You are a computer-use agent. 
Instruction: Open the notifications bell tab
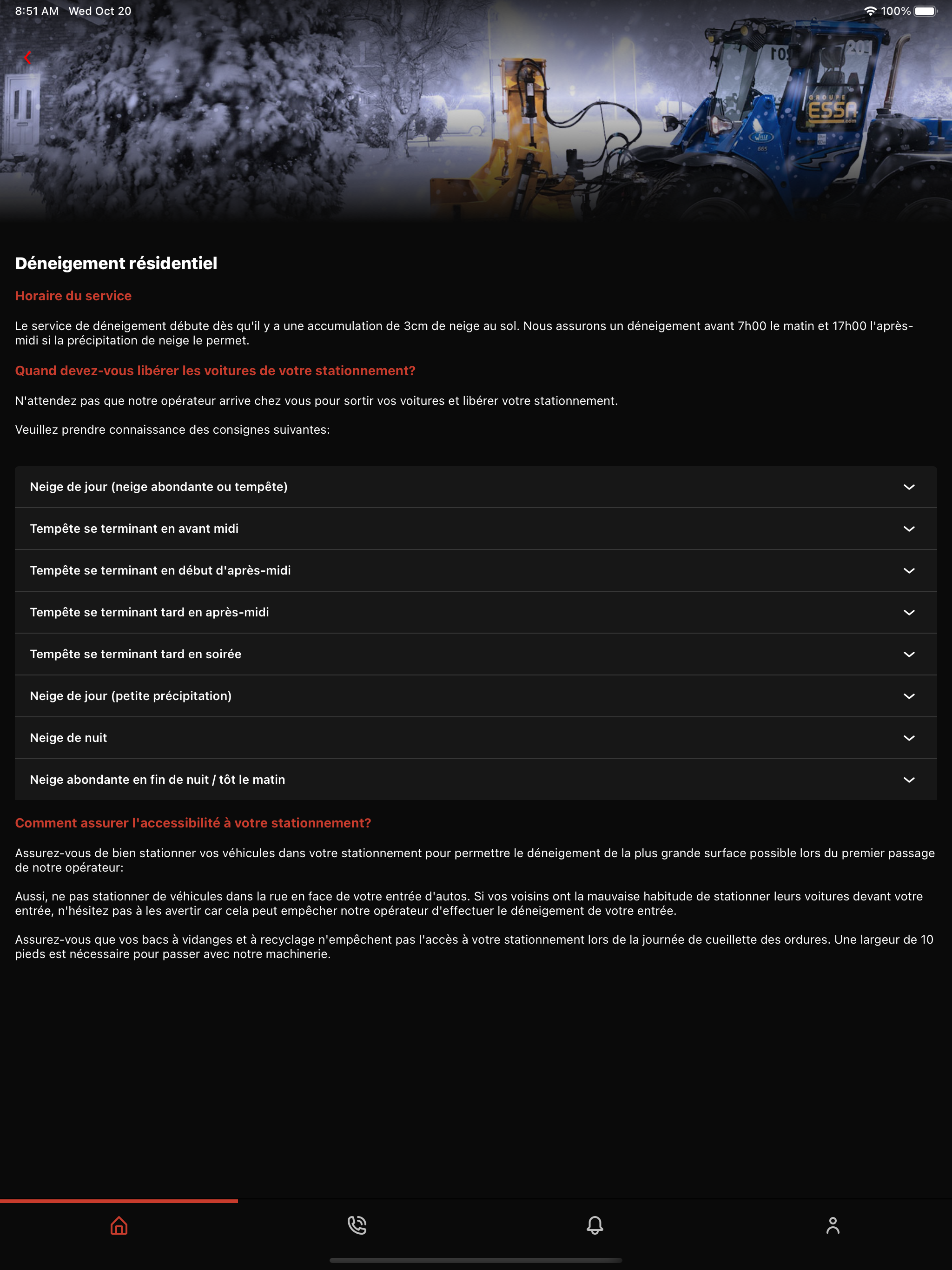point(595,1226)
